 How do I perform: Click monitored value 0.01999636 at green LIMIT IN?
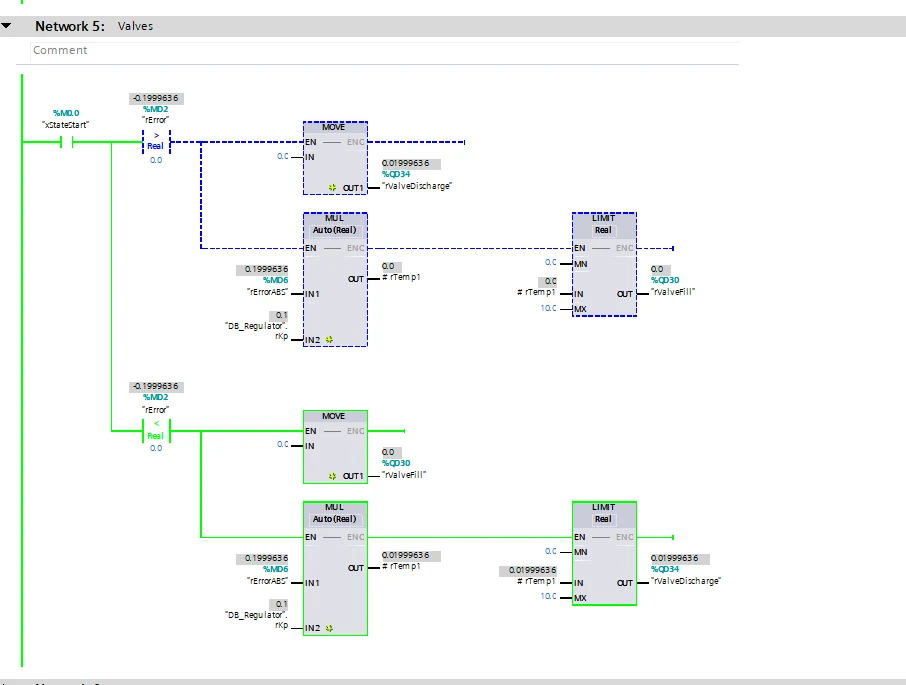click(528, 570)
